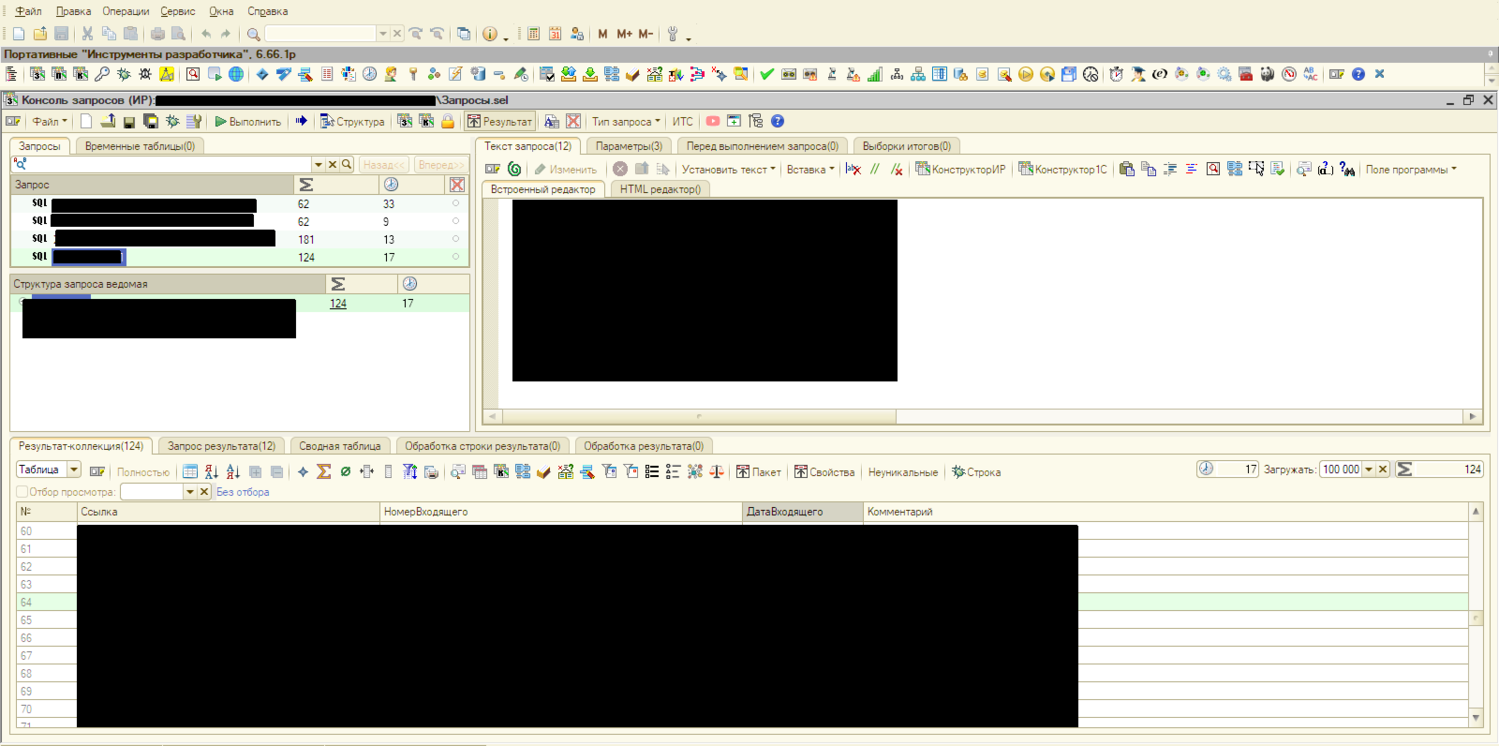
Task: Click the Без отбора link
Action: tap(243, 492)
